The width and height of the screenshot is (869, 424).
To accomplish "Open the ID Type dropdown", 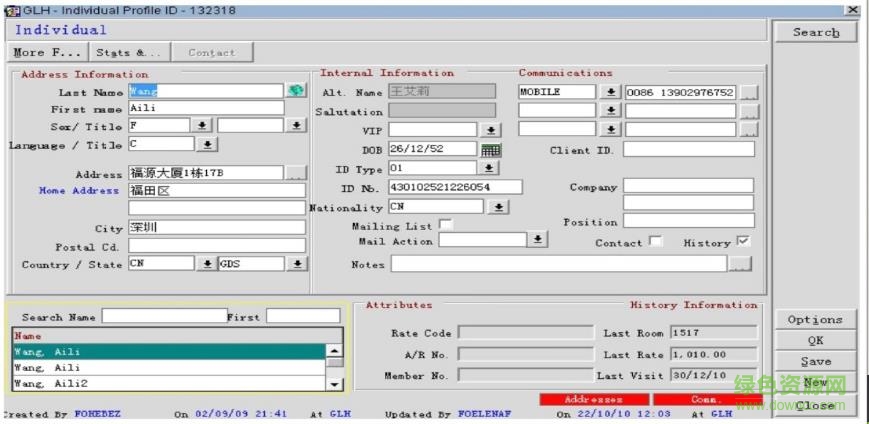I will (x=489, y=168).
